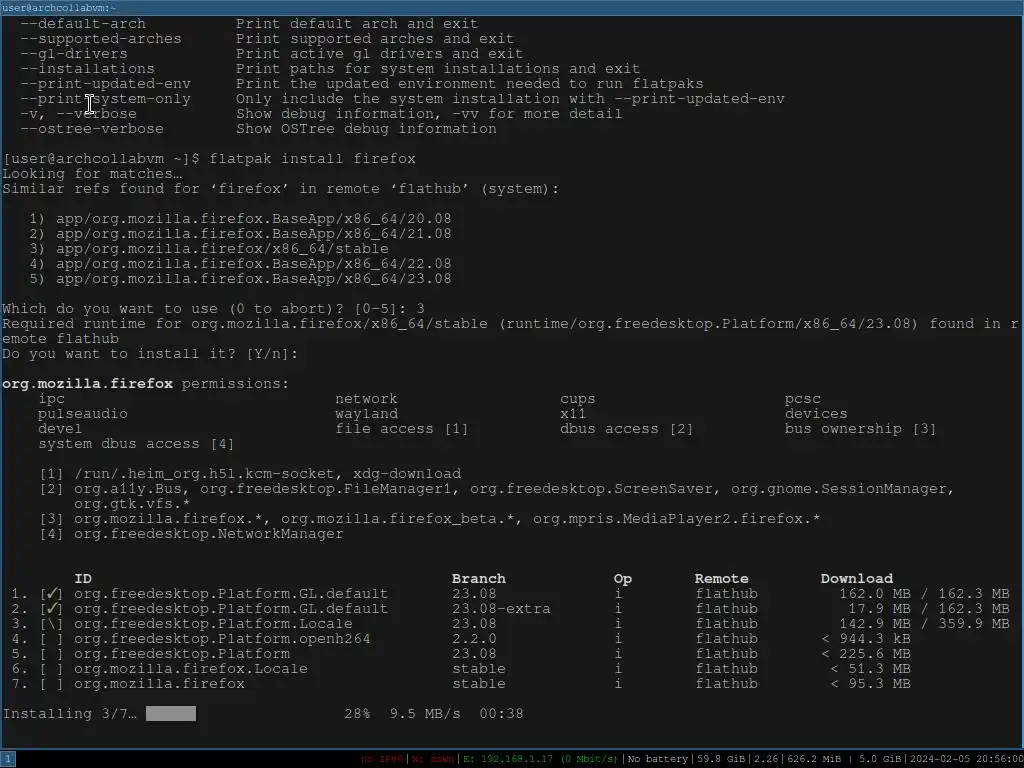This screenshot has width=1024, height=768.
Task: Click the 'pulseaudio' permission
Action: tap(83, 414)
